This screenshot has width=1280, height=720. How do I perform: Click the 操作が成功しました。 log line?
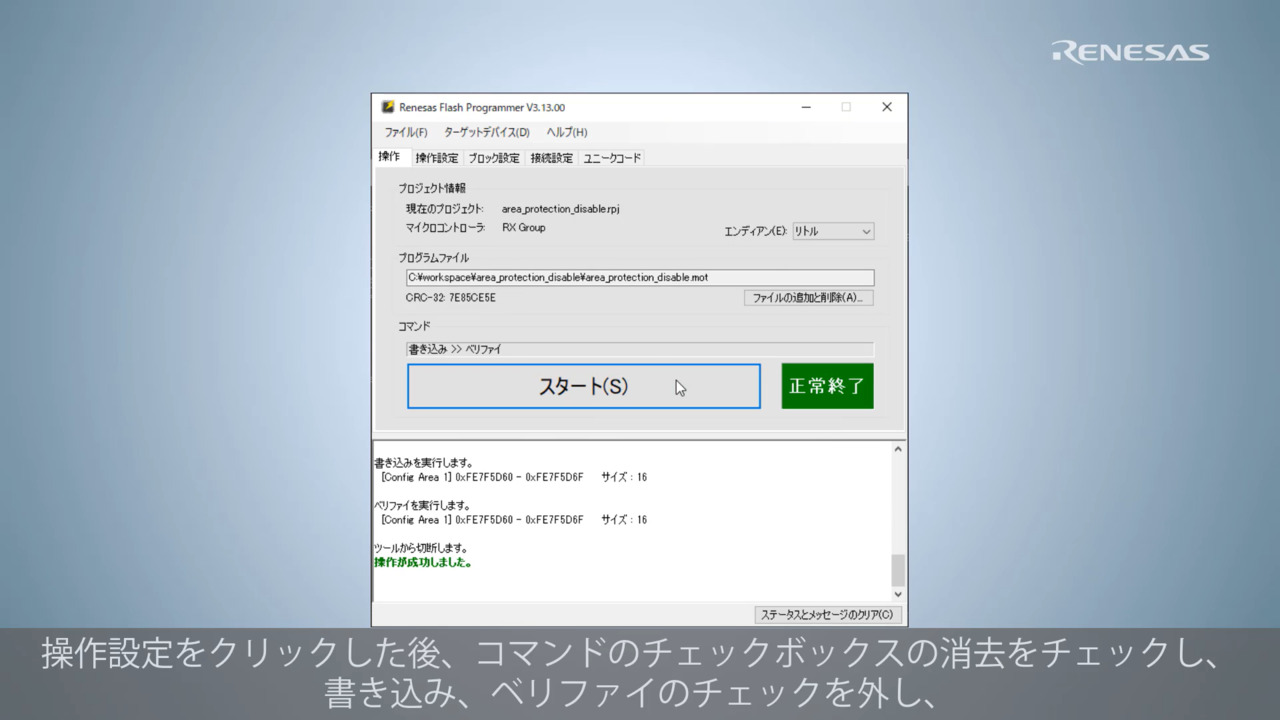click(x=423, y=562)
